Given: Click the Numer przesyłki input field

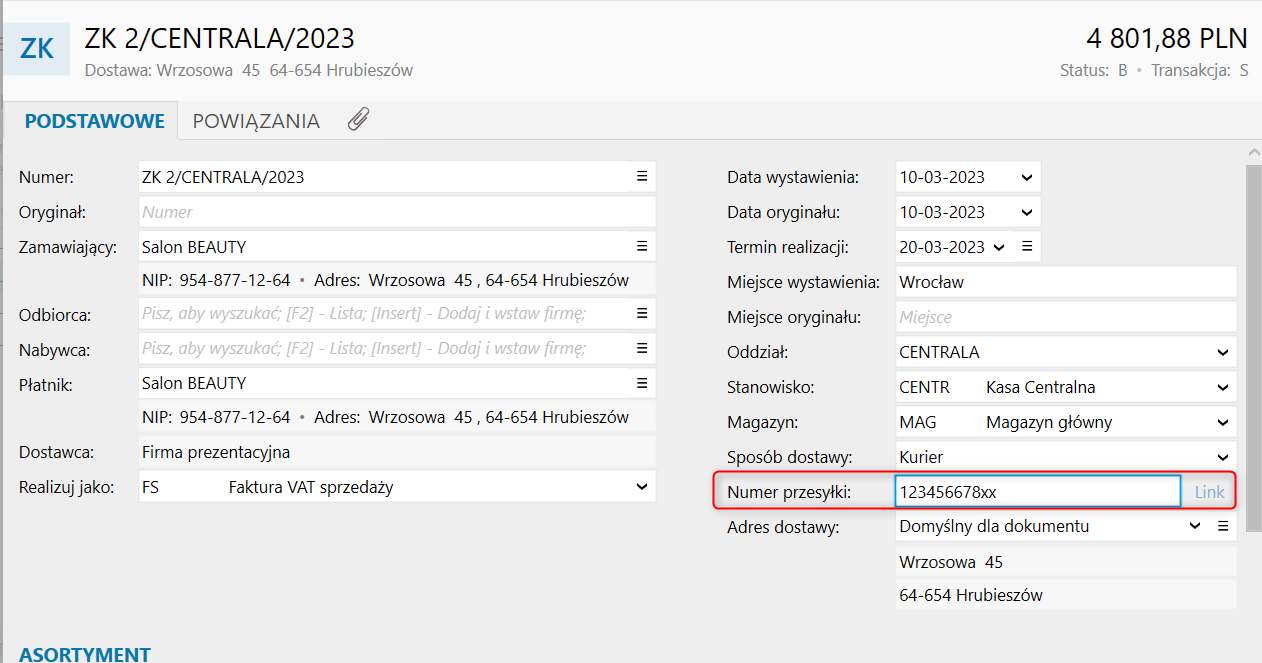Looking at the screenshot, I should point(1037,492).
